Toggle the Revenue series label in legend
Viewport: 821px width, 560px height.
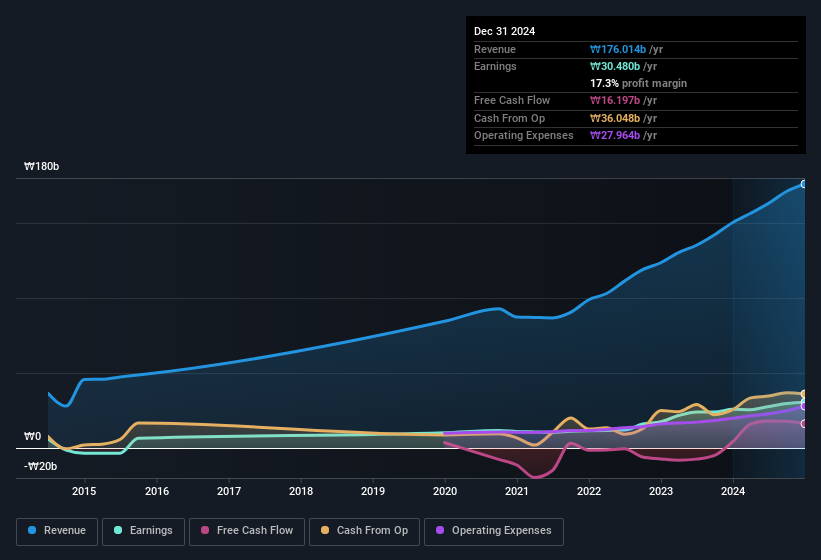tap(65, 530)
